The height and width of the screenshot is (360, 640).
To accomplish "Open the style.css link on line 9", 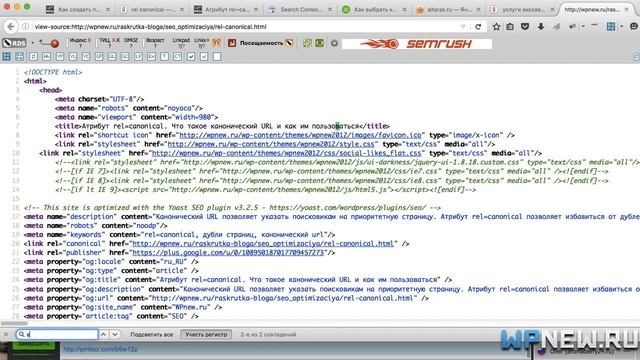I will [x=271, y=144].
